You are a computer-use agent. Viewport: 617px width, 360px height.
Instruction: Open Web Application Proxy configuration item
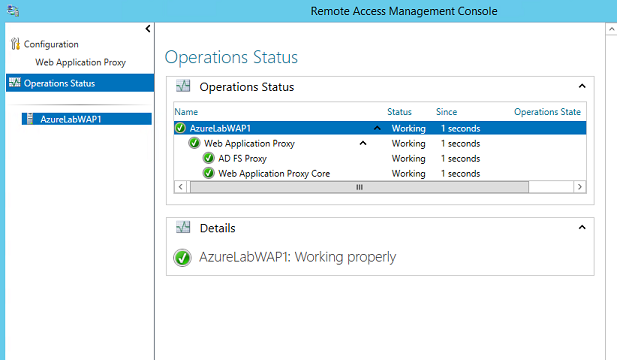tap(80, 62)
